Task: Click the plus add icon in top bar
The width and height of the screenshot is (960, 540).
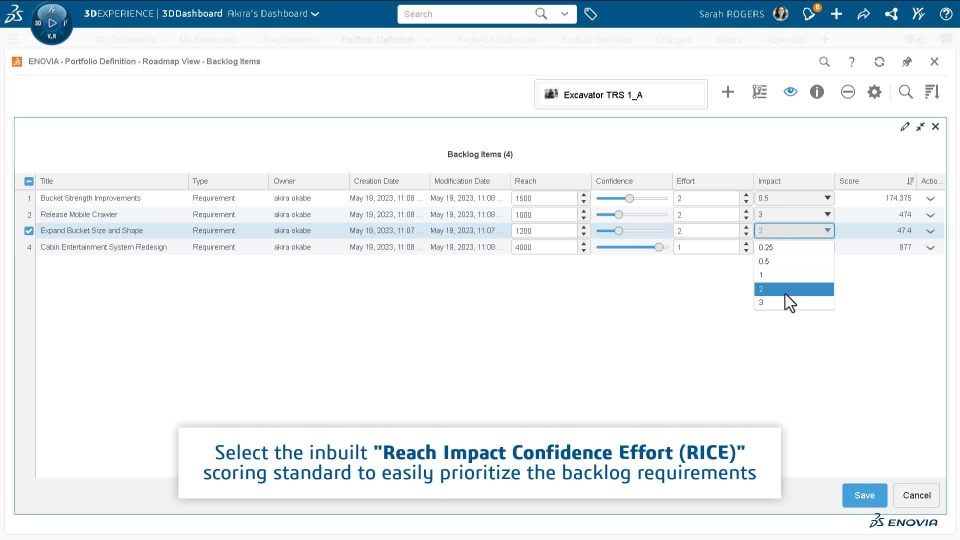Action: [x=836, y=13]
